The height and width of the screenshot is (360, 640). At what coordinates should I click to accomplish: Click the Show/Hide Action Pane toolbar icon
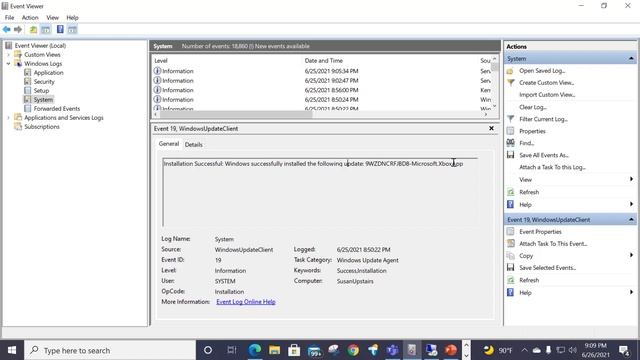[72, 29]
